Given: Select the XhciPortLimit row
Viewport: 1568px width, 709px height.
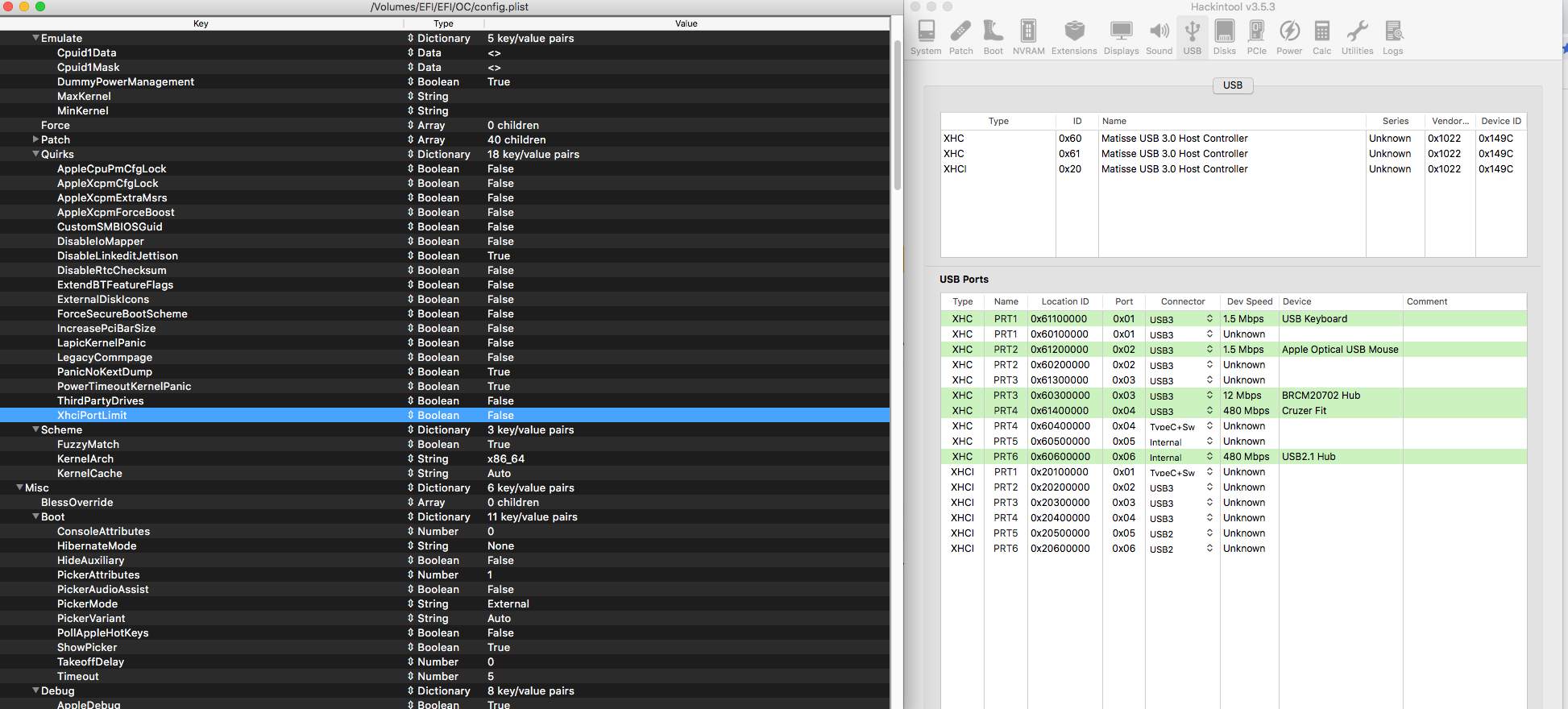Looking at the screenshot, I should click(x=92, y=415).
